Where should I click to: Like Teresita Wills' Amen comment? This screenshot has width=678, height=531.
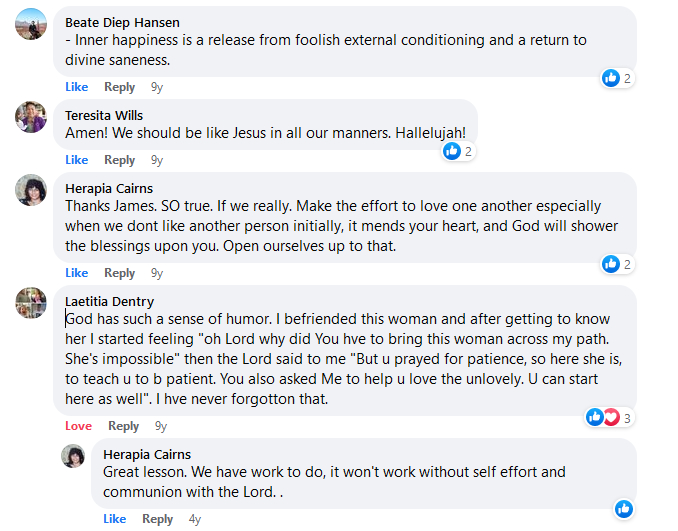pos(77,160)
